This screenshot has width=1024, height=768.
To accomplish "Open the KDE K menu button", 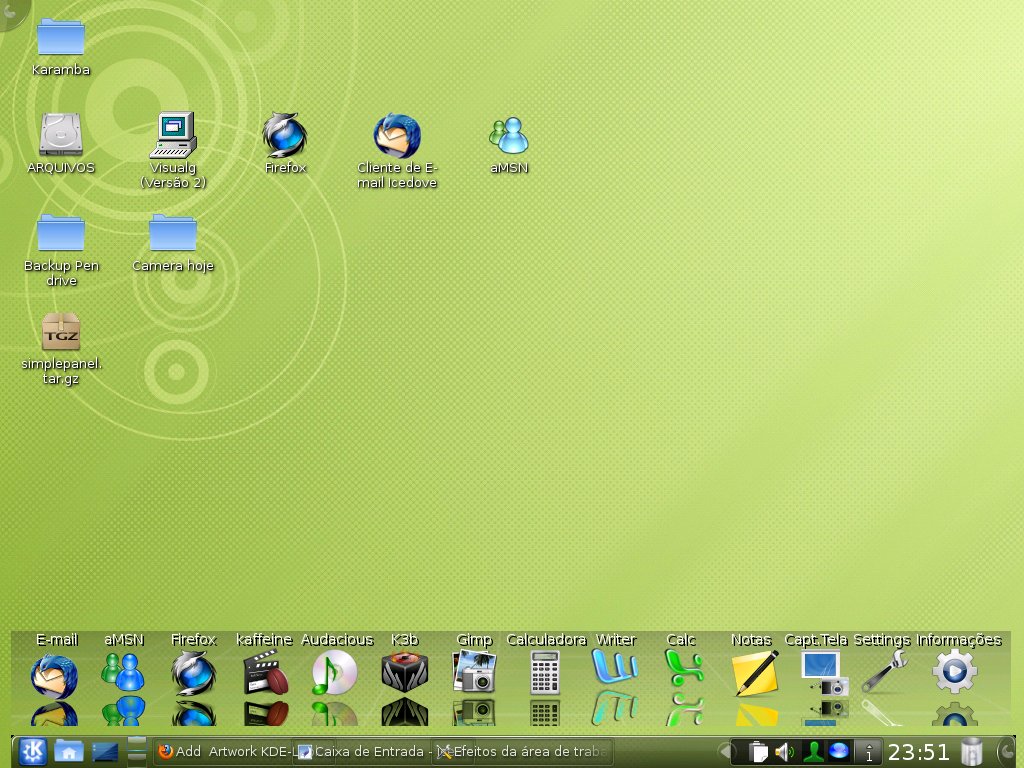I will point(32,752).
